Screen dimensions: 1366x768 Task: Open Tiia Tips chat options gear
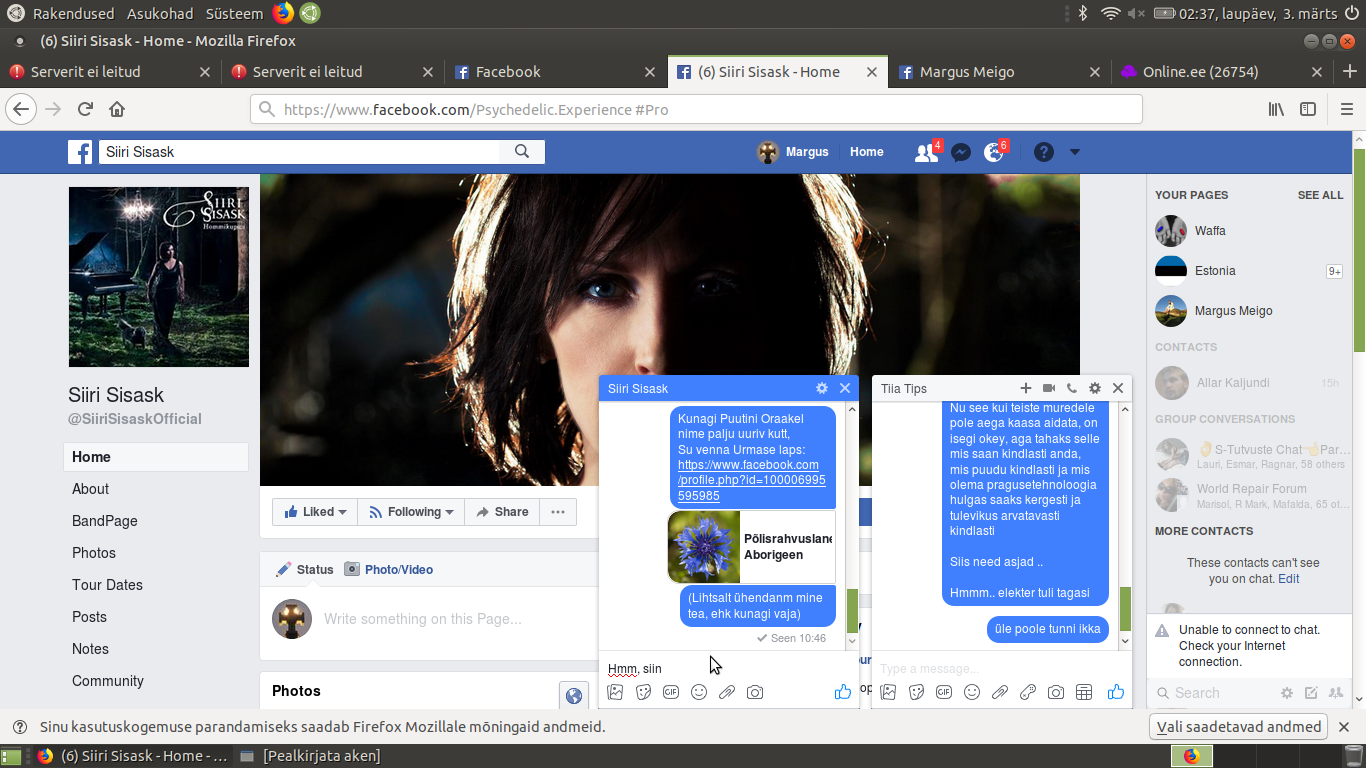coord(1095,388)
